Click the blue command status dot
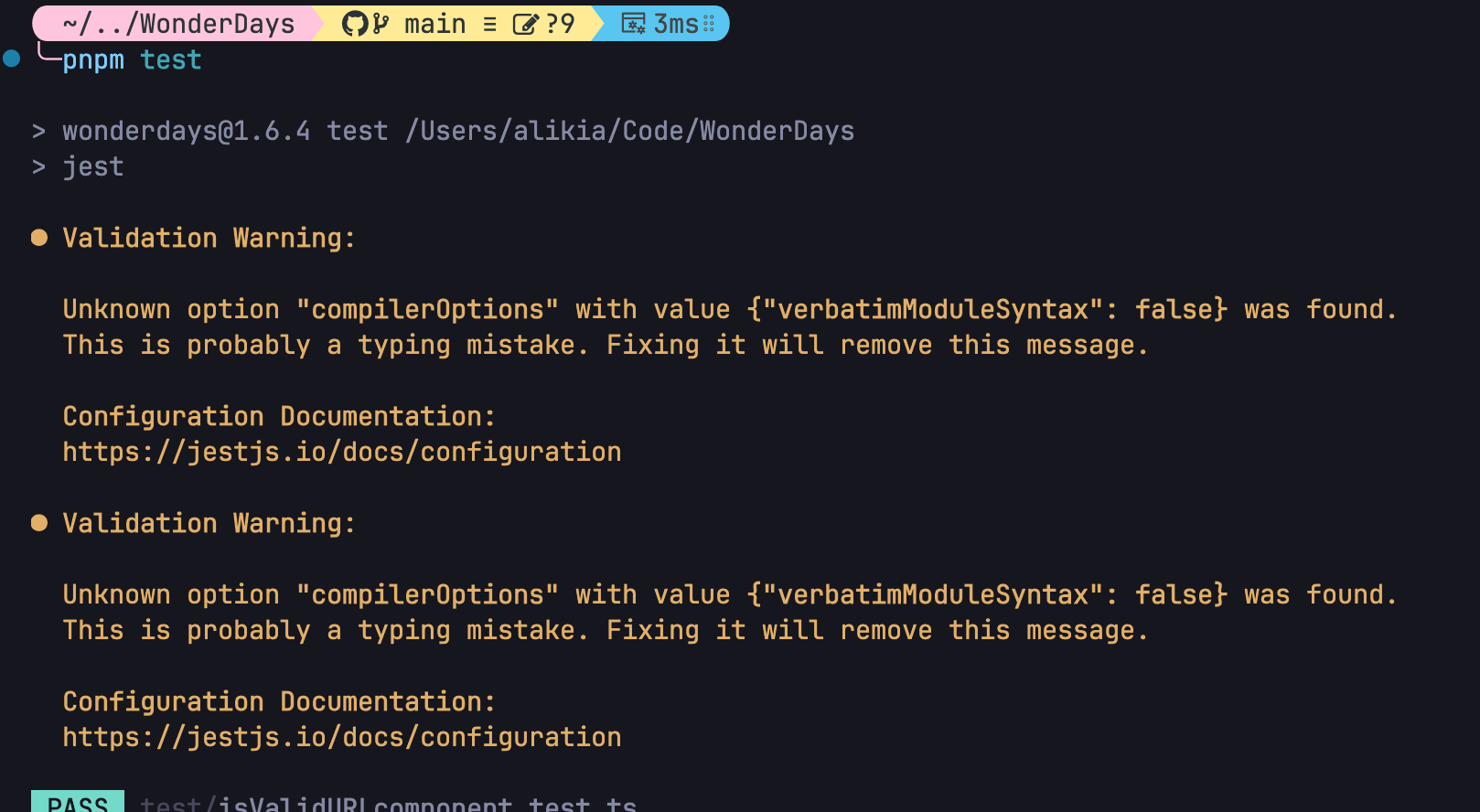1480x812 pixels. pos(12,59)
